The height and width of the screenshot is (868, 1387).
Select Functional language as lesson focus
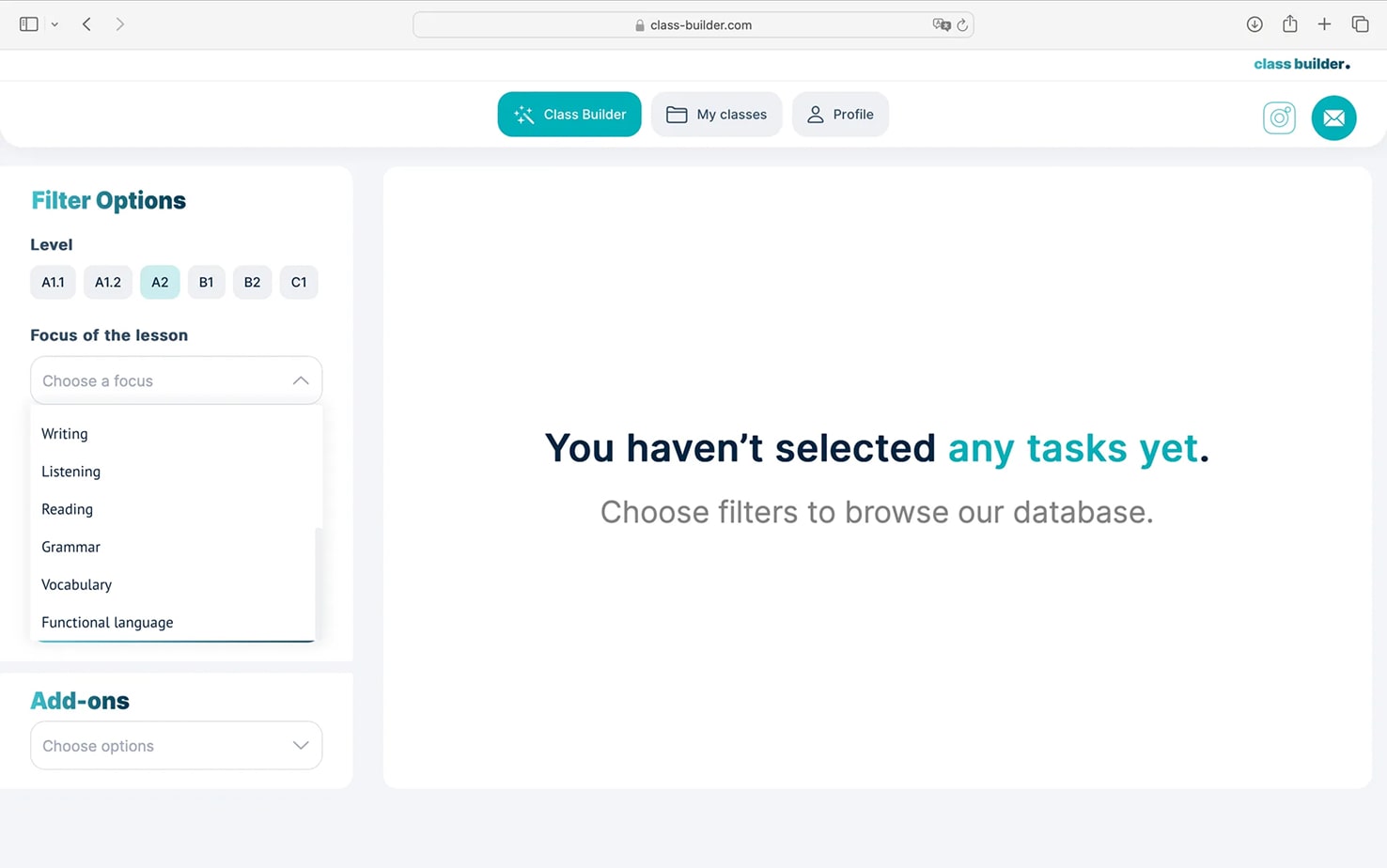(x=107, y=622)
